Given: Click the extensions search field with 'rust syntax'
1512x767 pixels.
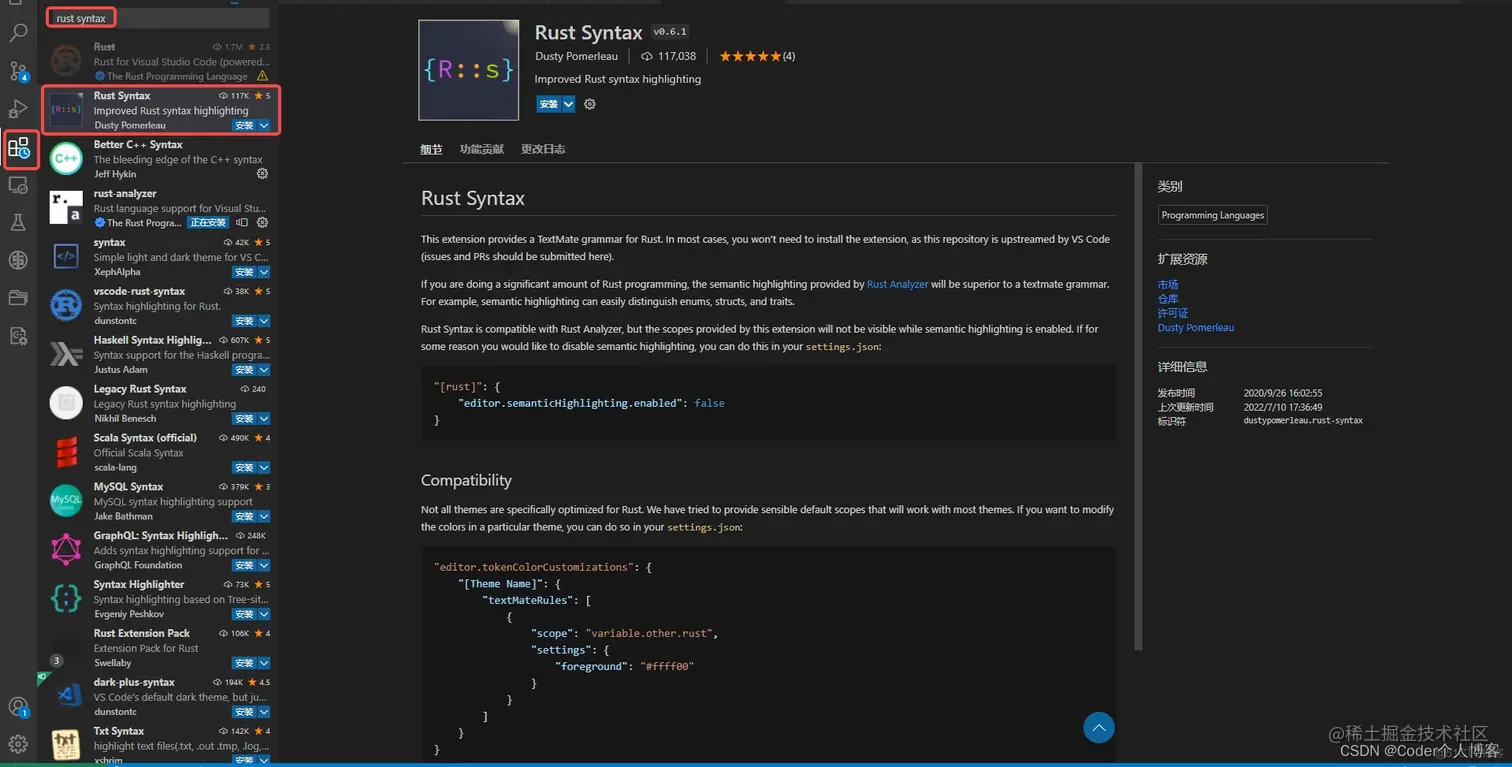Looking at the screenshot, I should (159, 18).
